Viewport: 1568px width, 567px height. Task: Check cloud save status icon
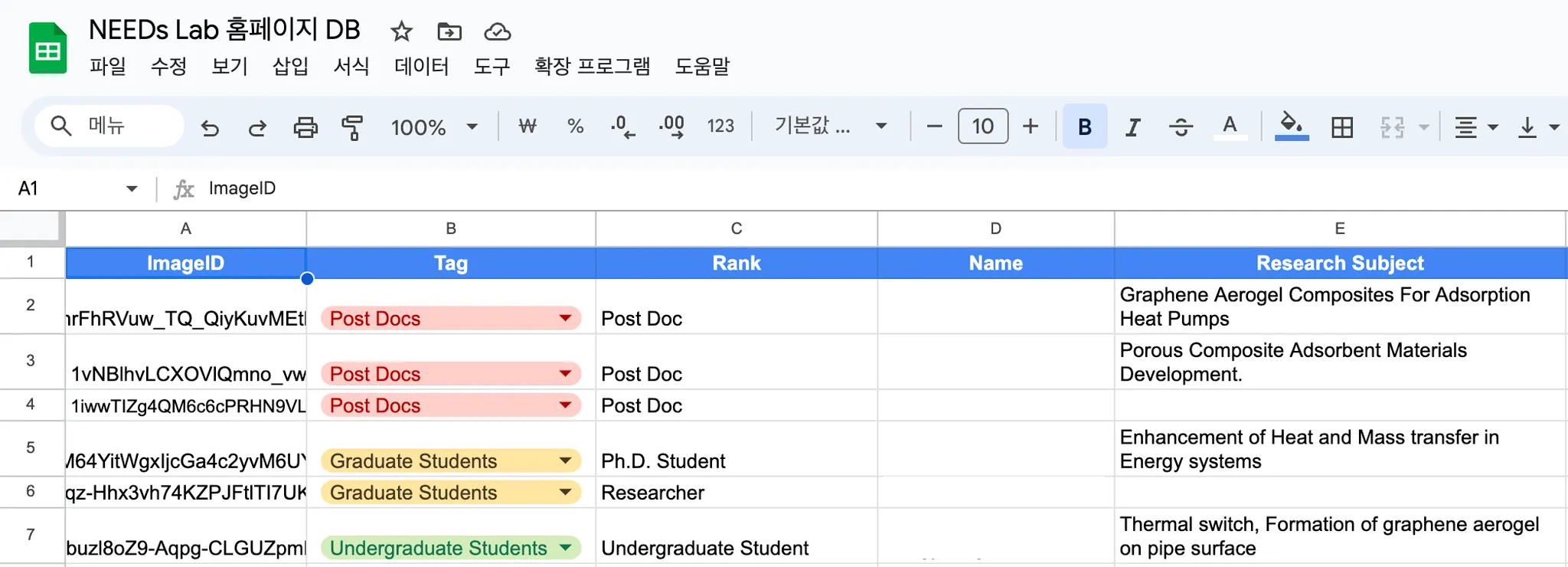click(498, 32)
